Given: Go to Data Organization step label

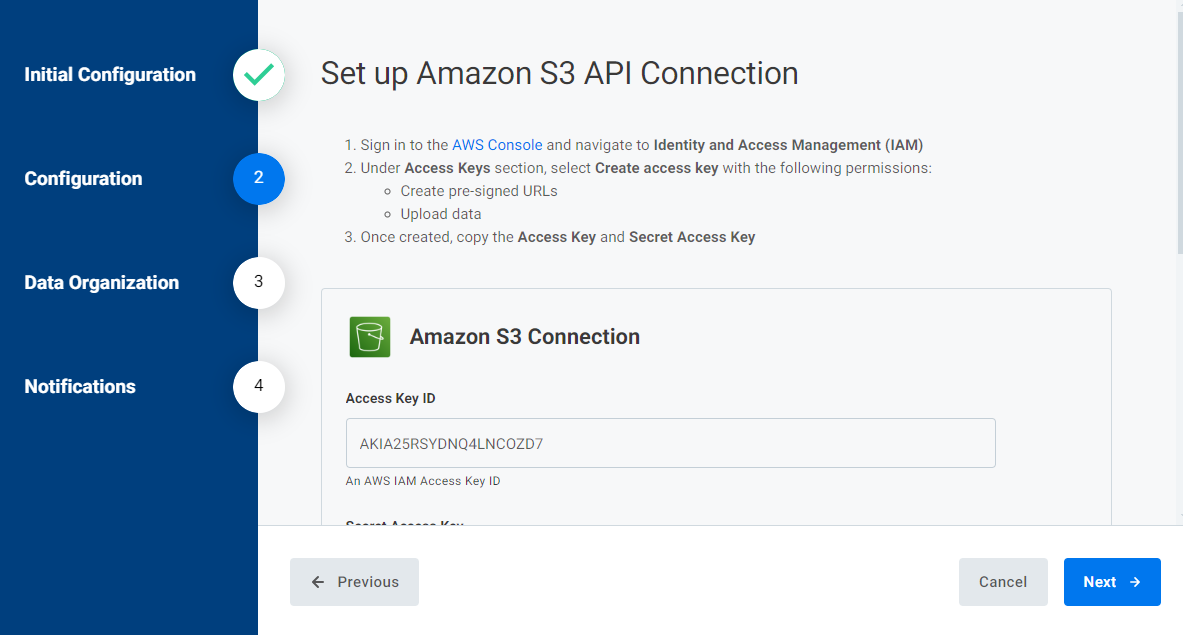Looking at the screenshot, I should click(x=102, y=283).
